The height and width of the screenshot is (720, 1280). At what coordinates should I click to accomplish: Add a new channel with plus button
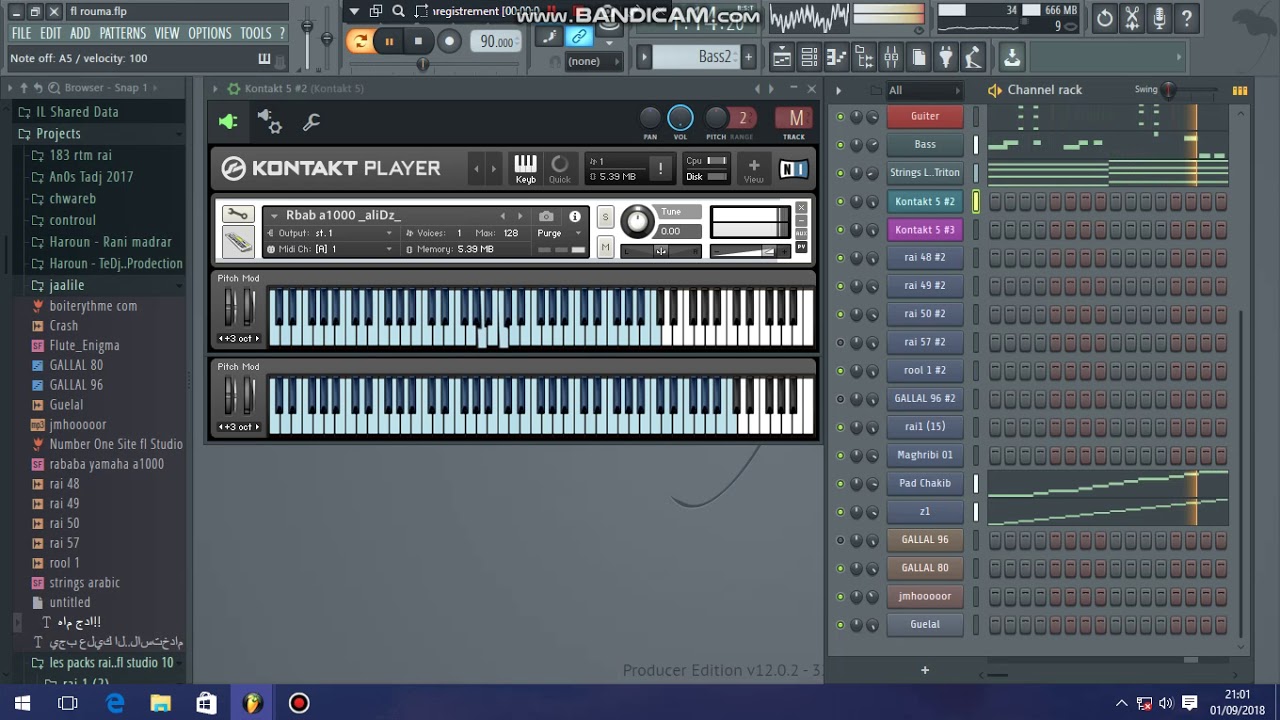click(x=925, y=670)
